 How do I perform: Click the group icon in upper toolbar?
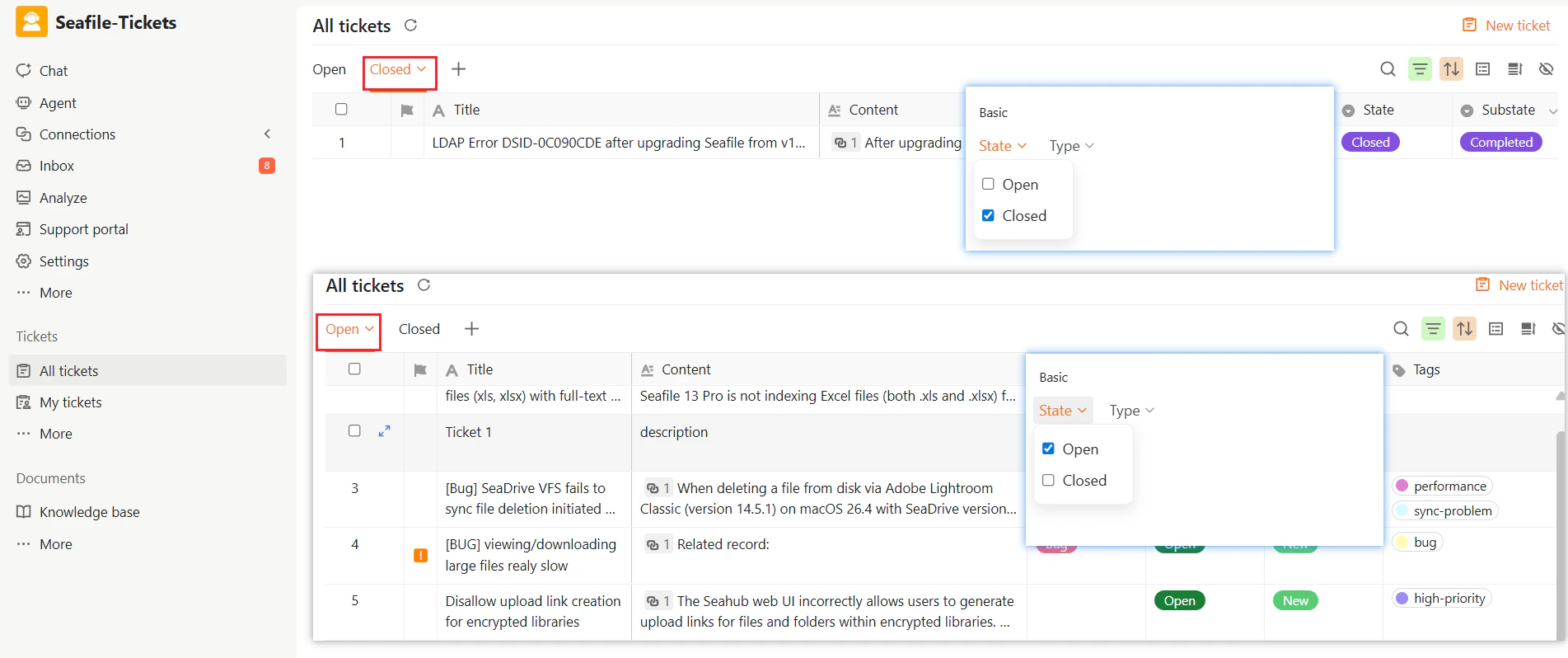pos(1483,69)
